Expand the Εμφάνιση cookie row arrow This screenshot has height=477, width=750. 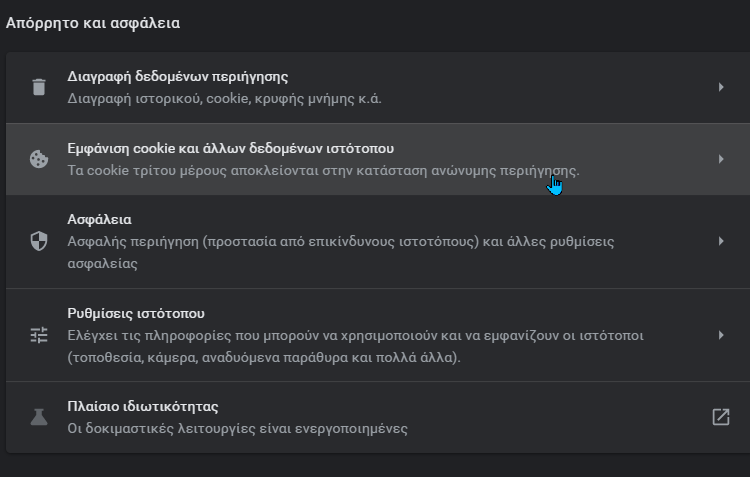point(721,159)
